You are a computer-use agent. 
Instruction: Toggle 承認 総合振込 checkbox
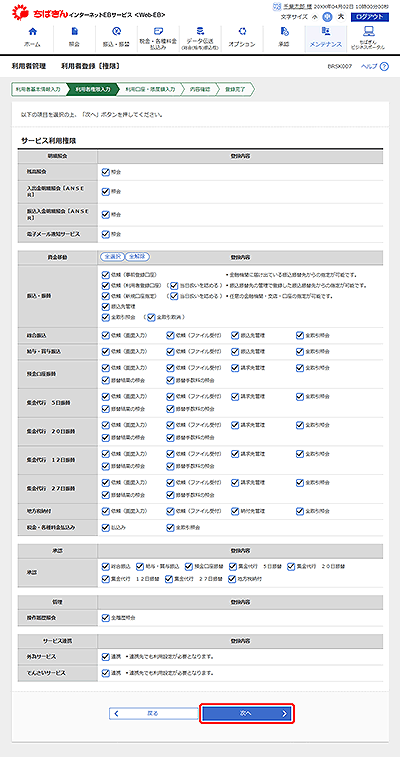(x=106, y=566)
